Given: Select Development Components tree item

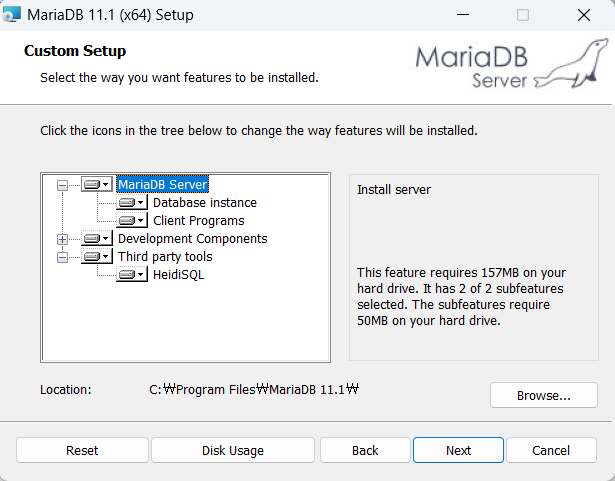Looking at the screenshot, I should pos(193,239).
